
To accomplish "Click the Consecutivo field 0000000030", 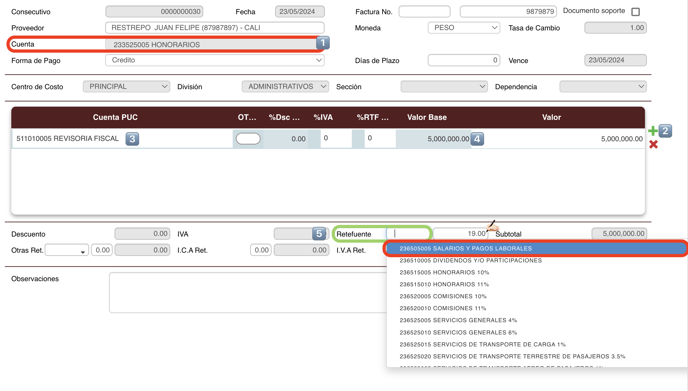I will pyautogui.click(x=154, y=11).
